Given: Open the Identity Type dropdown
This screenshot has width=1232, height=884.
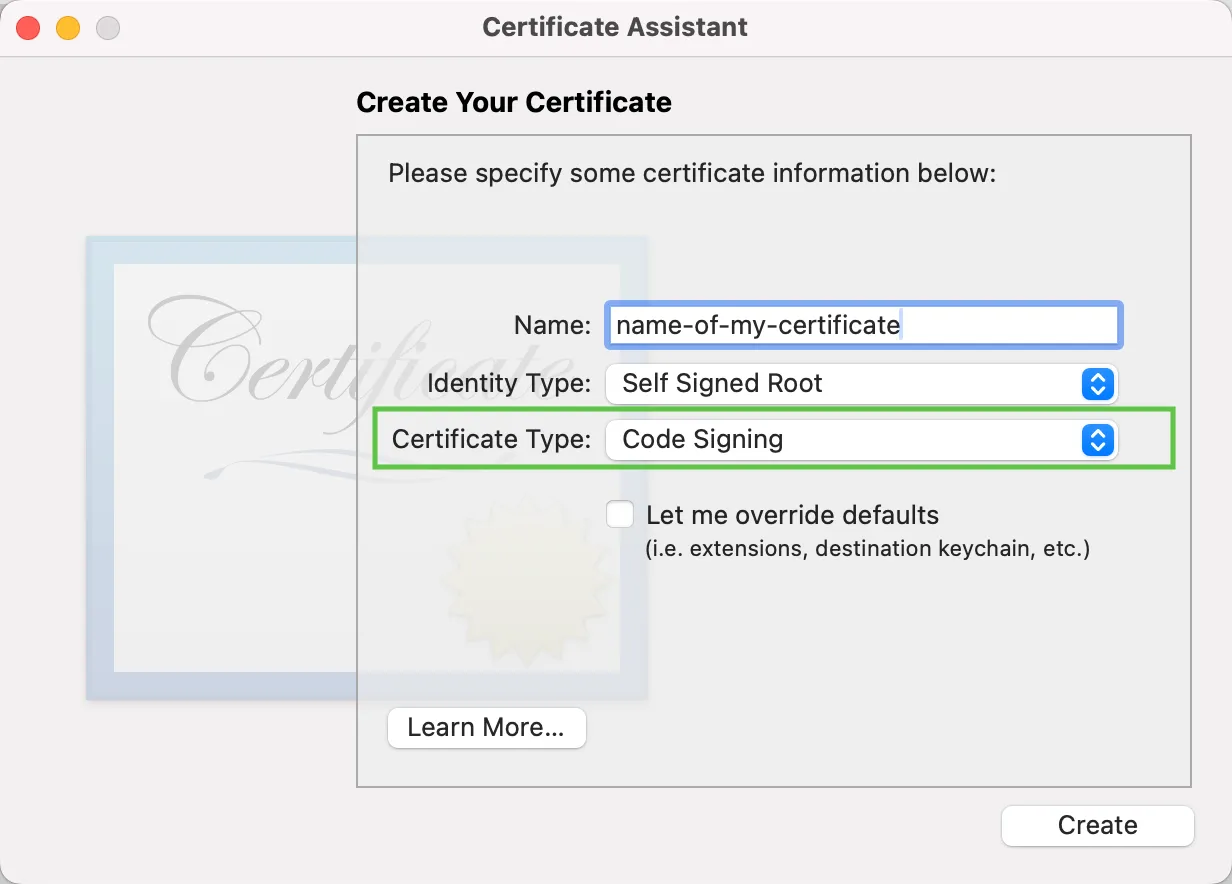Looking at the screenshot, I should [861, 384].
